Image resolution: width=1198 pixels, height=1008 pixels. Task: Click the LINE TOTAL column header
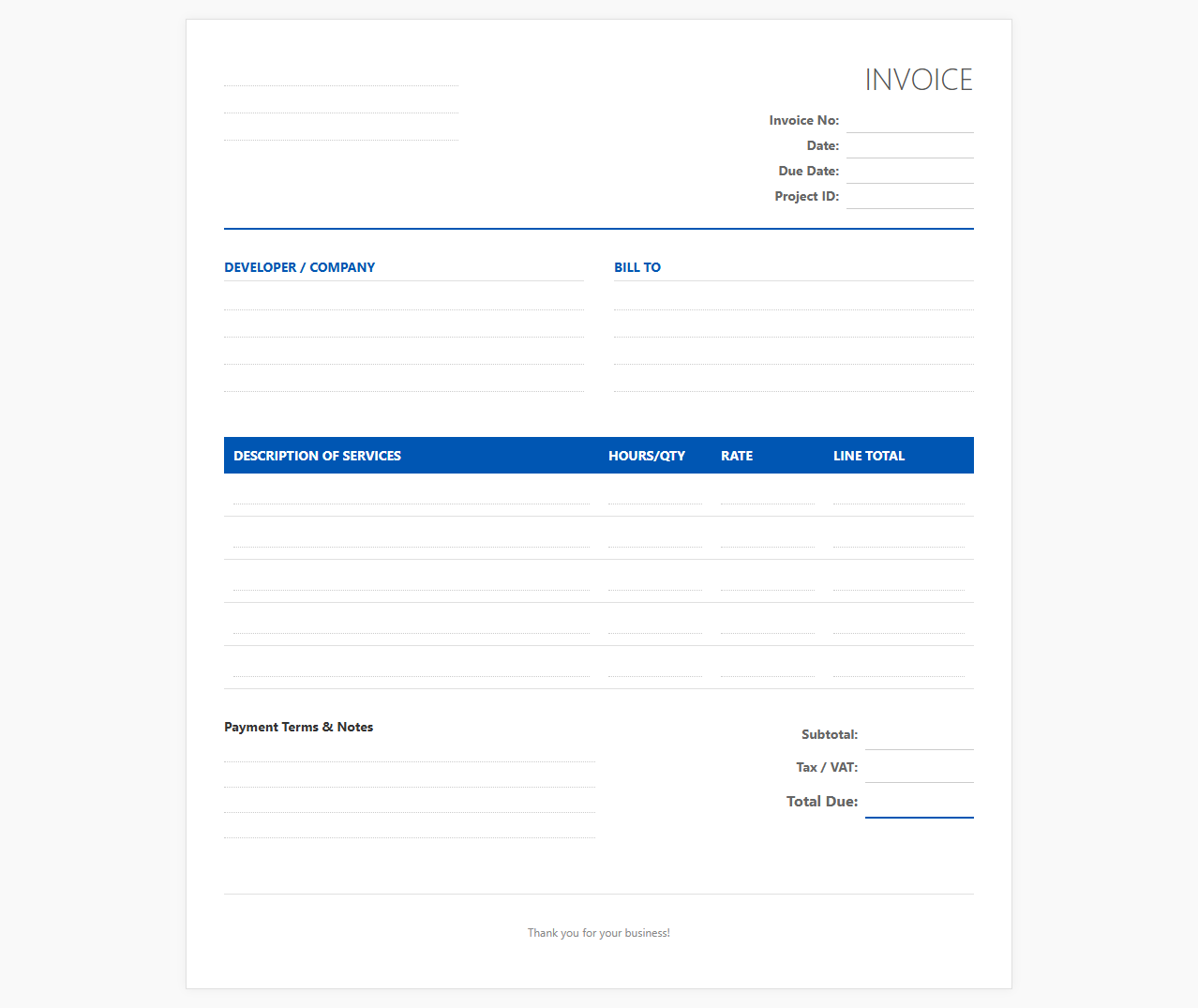869,456
